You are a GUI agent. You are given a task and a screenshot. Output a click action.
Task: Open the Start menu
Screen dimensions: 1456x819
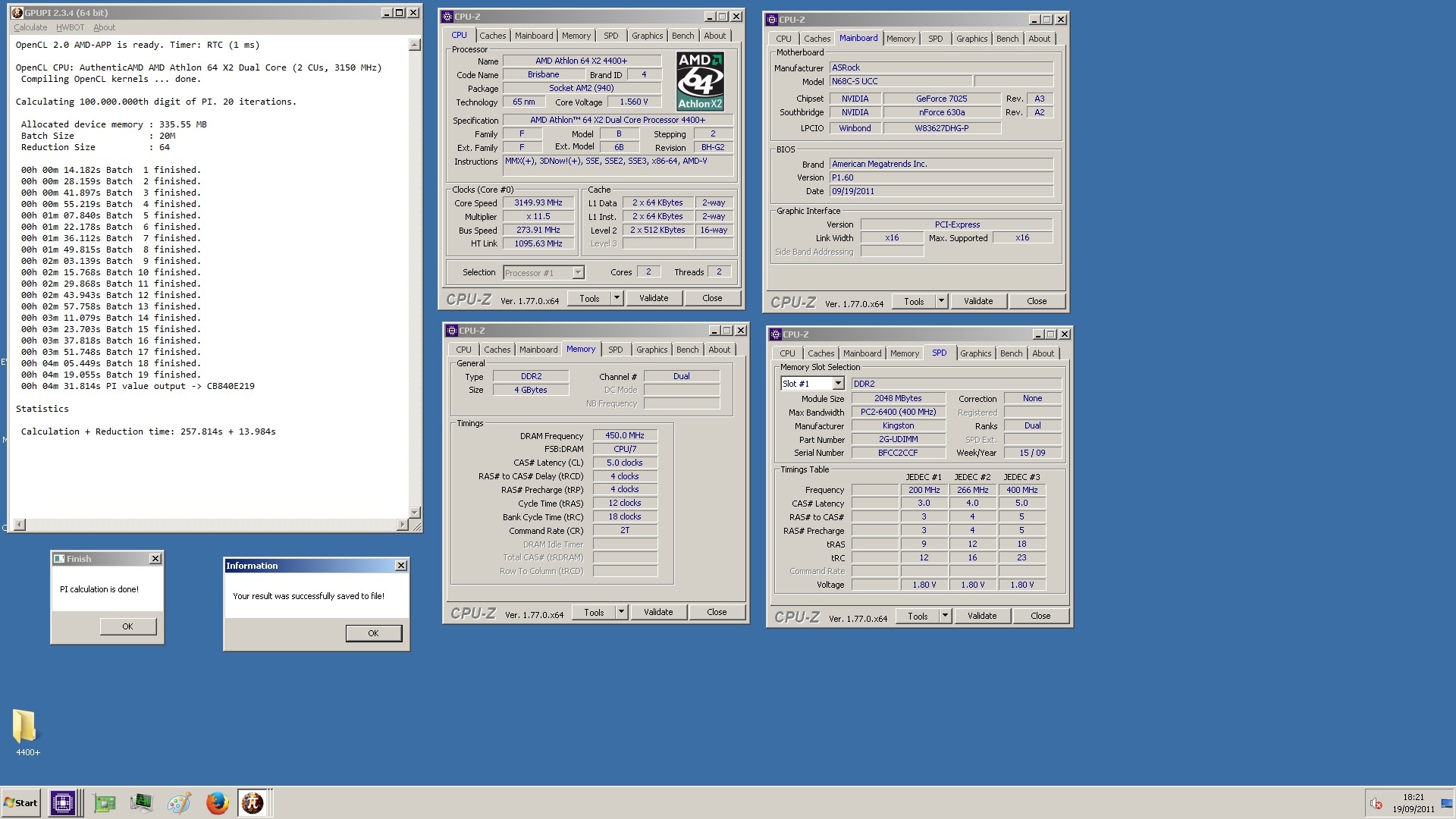[x=20, y=803]
